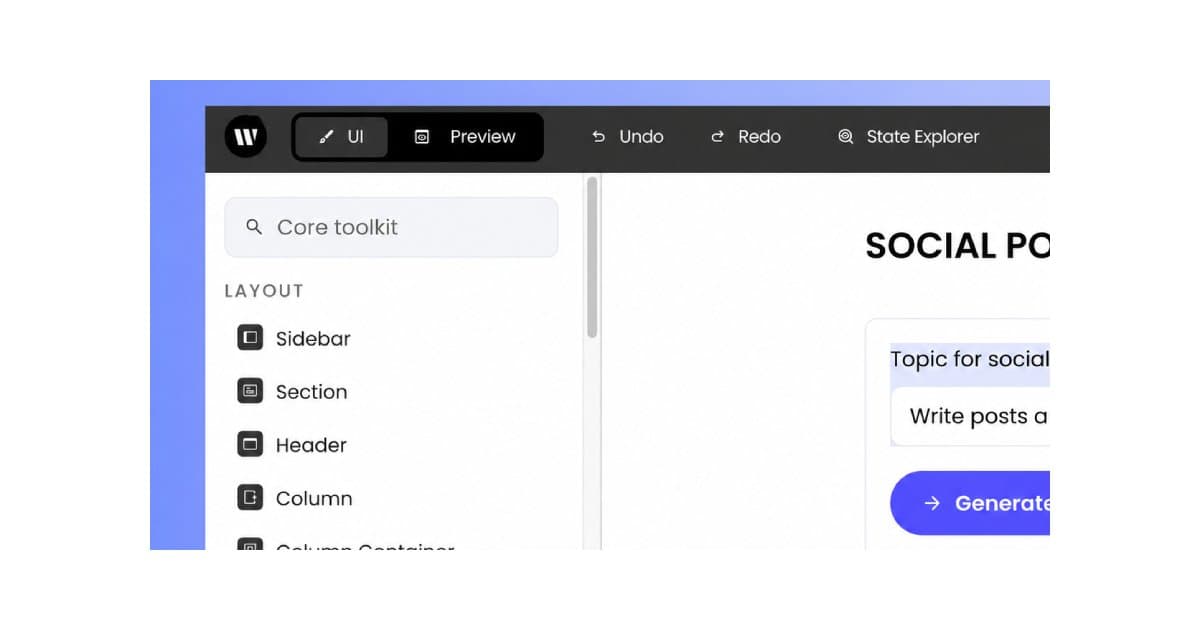Viewport: 1200px width, 630px height.
Task: Select the Column component icon
Action: click(250, 497)
